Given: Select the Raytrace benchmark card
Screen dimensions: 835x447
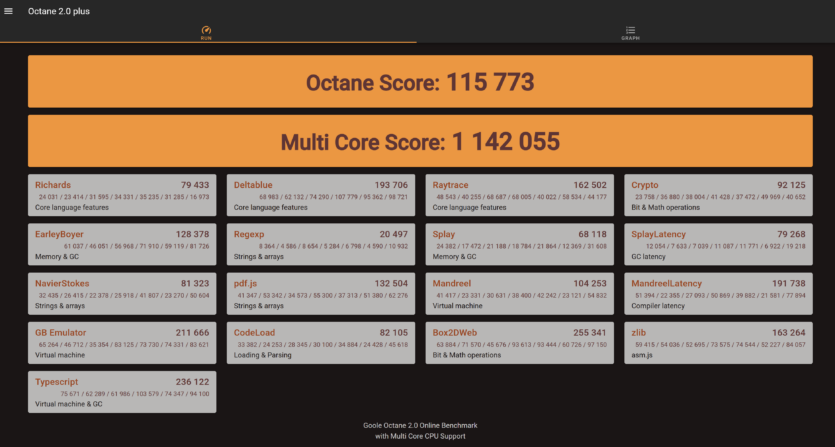Looking at the screenshot, I should pyautogui.click(x=519, y=195).
